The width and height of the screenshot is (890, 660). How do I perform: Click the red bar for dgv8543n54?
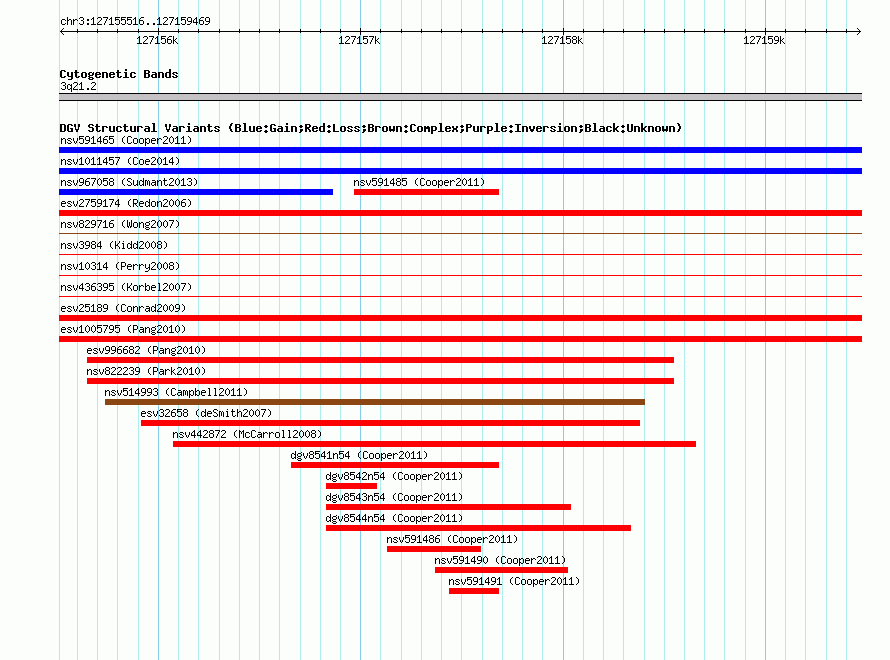pyautogui.click(x=448, y=507)
